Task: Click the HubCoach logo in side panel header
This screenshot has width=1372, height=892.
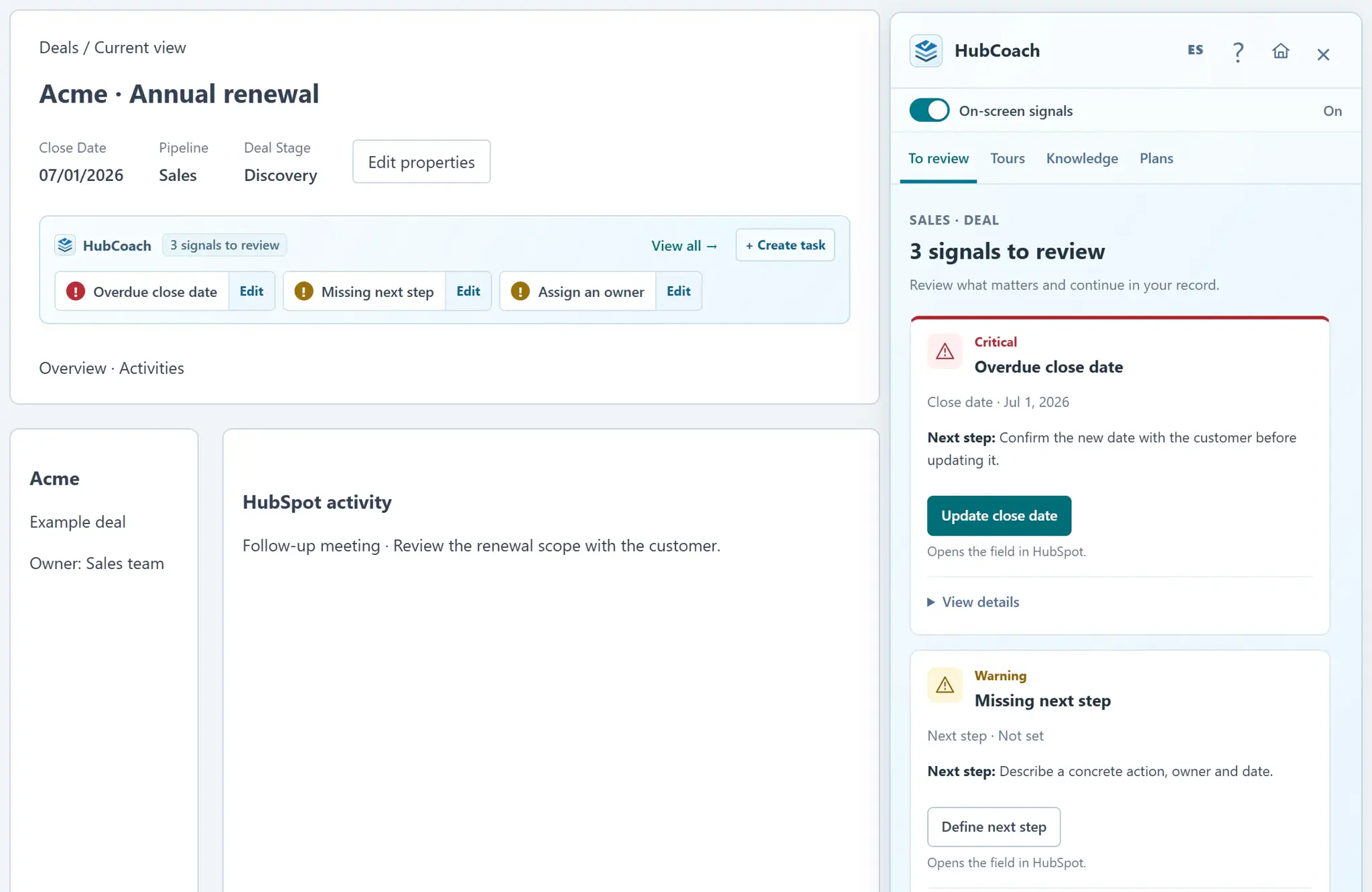Action: [926, 51]
